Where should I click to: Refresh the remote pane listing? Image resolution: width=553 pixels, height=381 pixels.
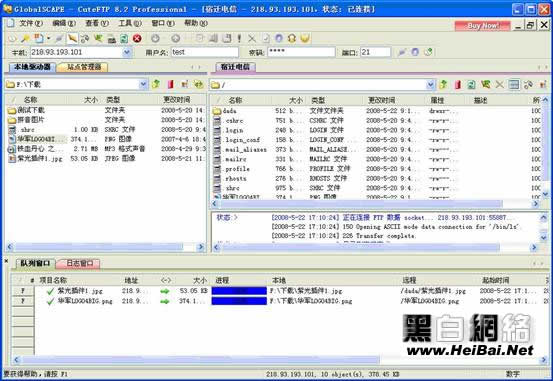(x=472, y=85)
